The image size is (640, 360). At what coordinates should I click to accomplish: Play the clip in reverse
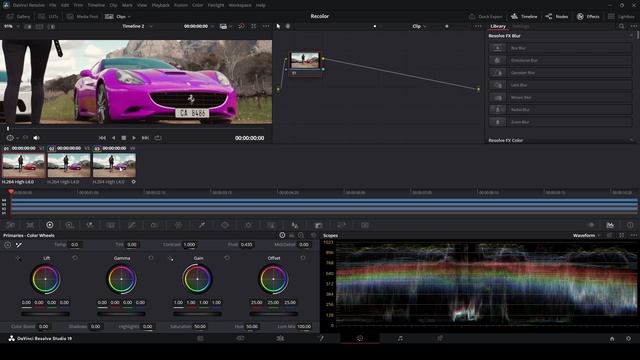pos(113,138)
